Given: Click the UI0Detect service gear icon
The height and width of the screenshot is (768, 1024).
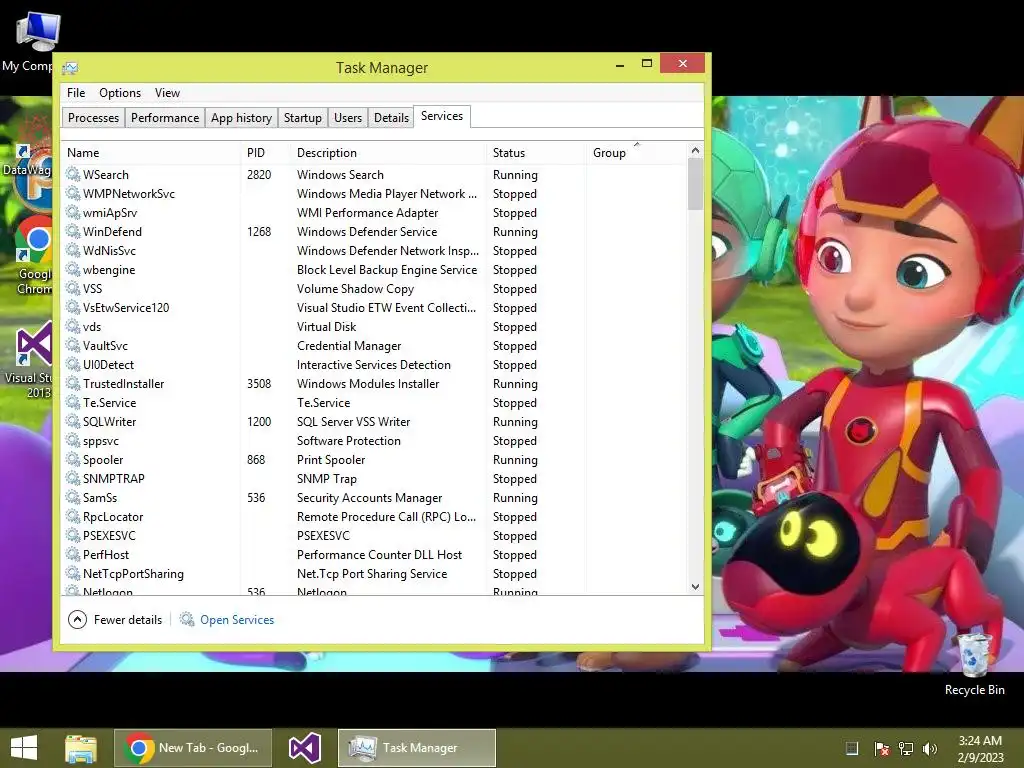Looking at the screenshot, I should [72, 364].
